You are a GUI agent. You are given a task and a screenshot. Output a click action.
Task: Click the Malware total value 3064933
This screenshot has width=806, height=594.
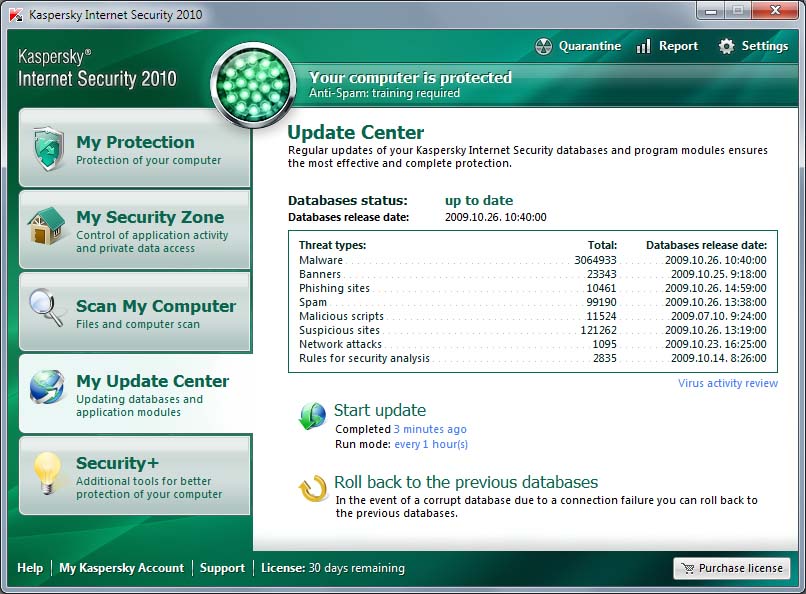click(595, 260)
